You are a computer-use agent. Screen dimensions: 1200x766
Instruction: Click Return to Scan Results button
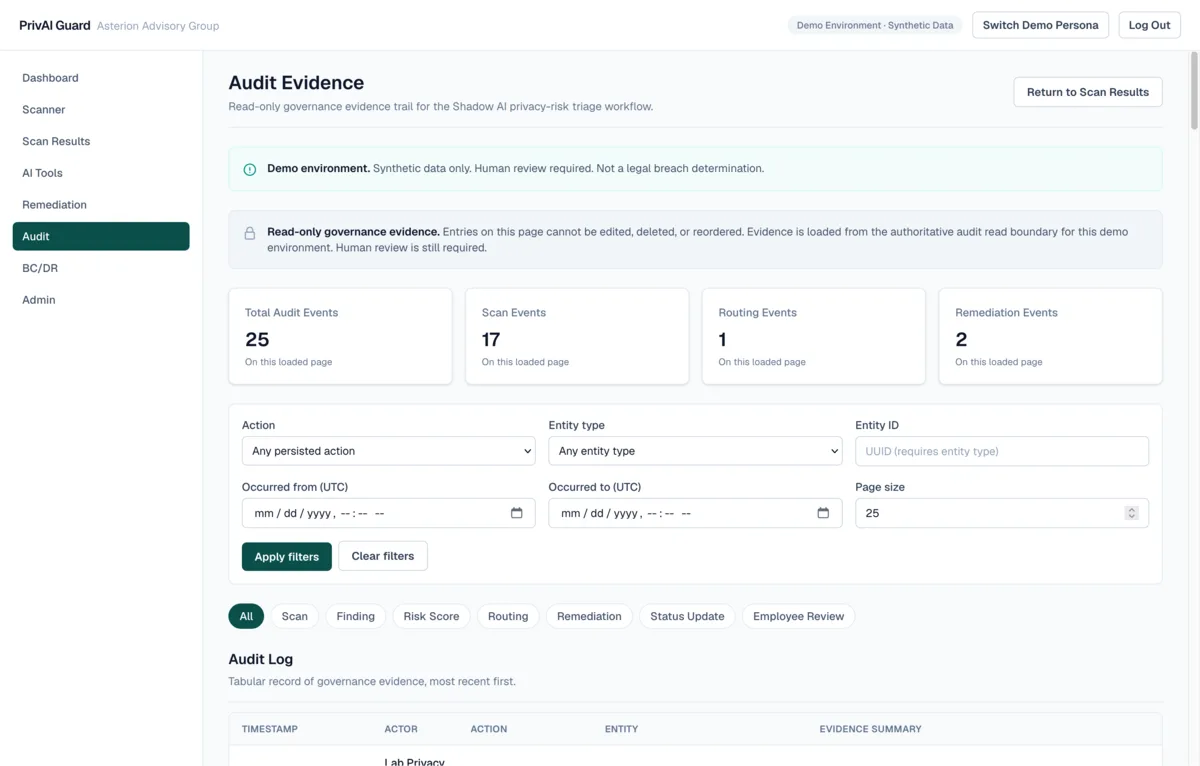1088,92
